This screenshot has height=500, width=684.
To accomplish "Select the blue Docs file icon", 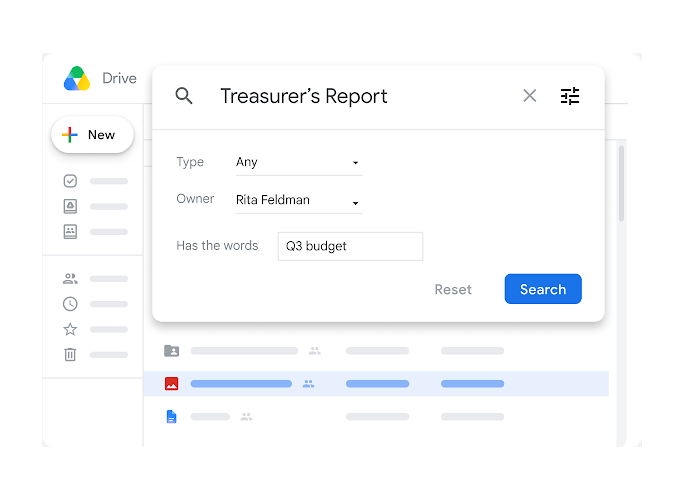I will coord(171,417).
